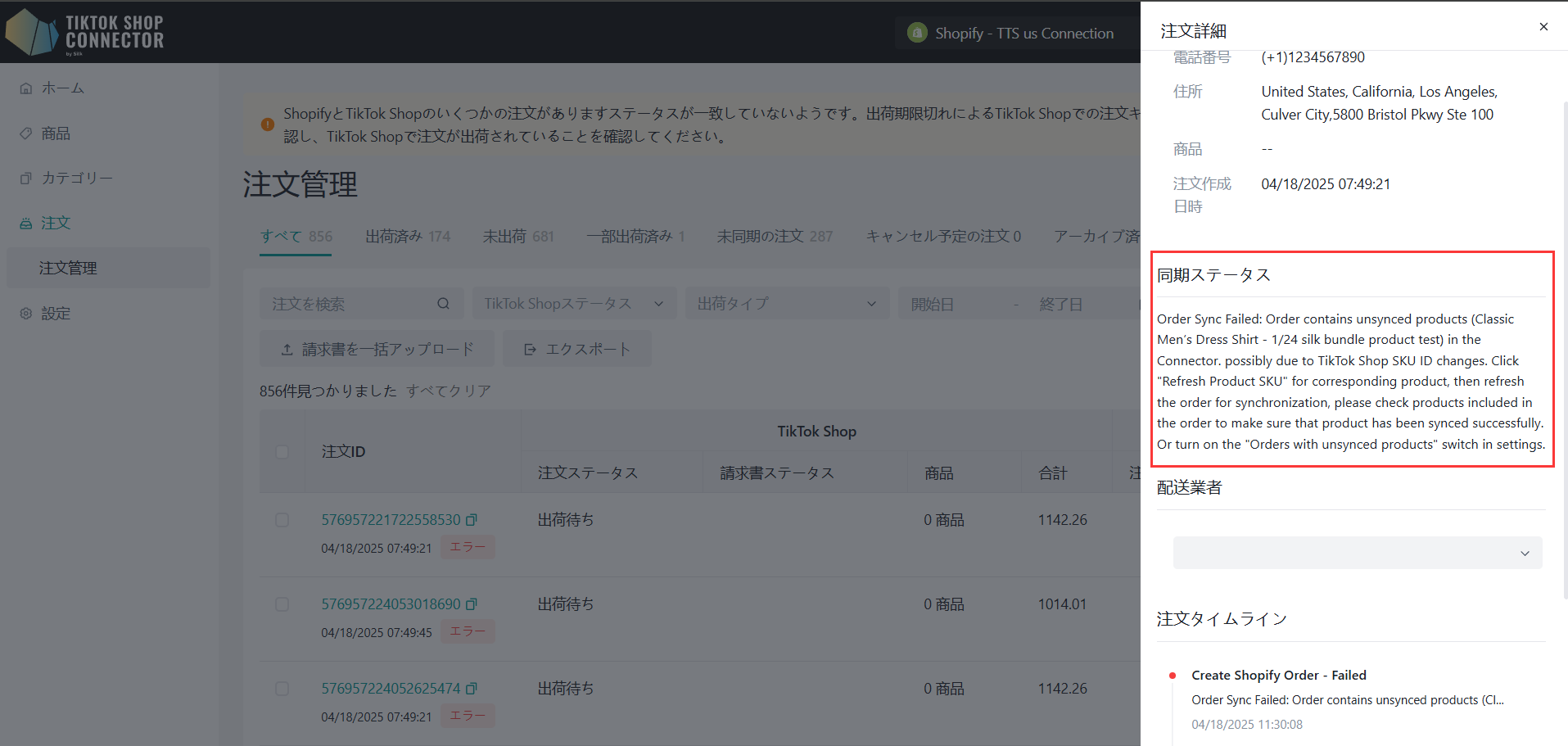Screen dimensions: 1568x746
Task: Copy order ID 576957224053018690
Action: click(x=472, y=604)
